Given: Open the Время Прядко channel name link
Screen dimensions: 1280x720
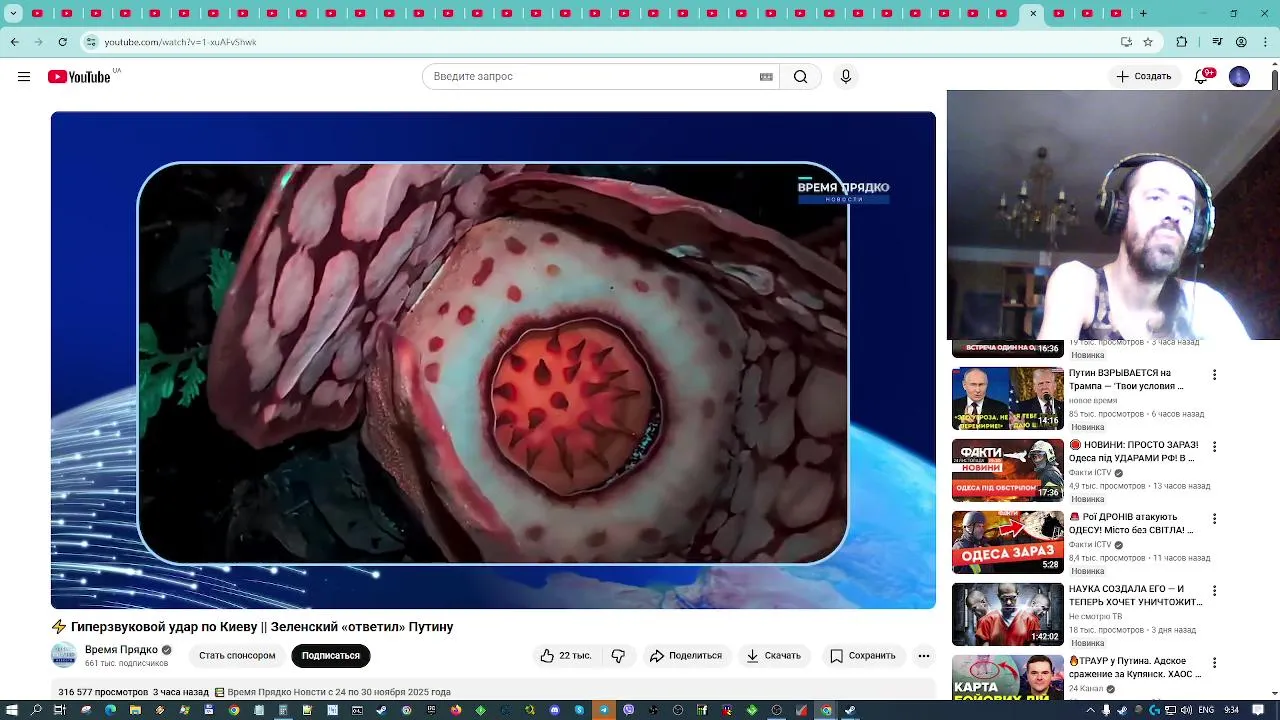Looking at the screenshot, I should click(x=121, y=650).
